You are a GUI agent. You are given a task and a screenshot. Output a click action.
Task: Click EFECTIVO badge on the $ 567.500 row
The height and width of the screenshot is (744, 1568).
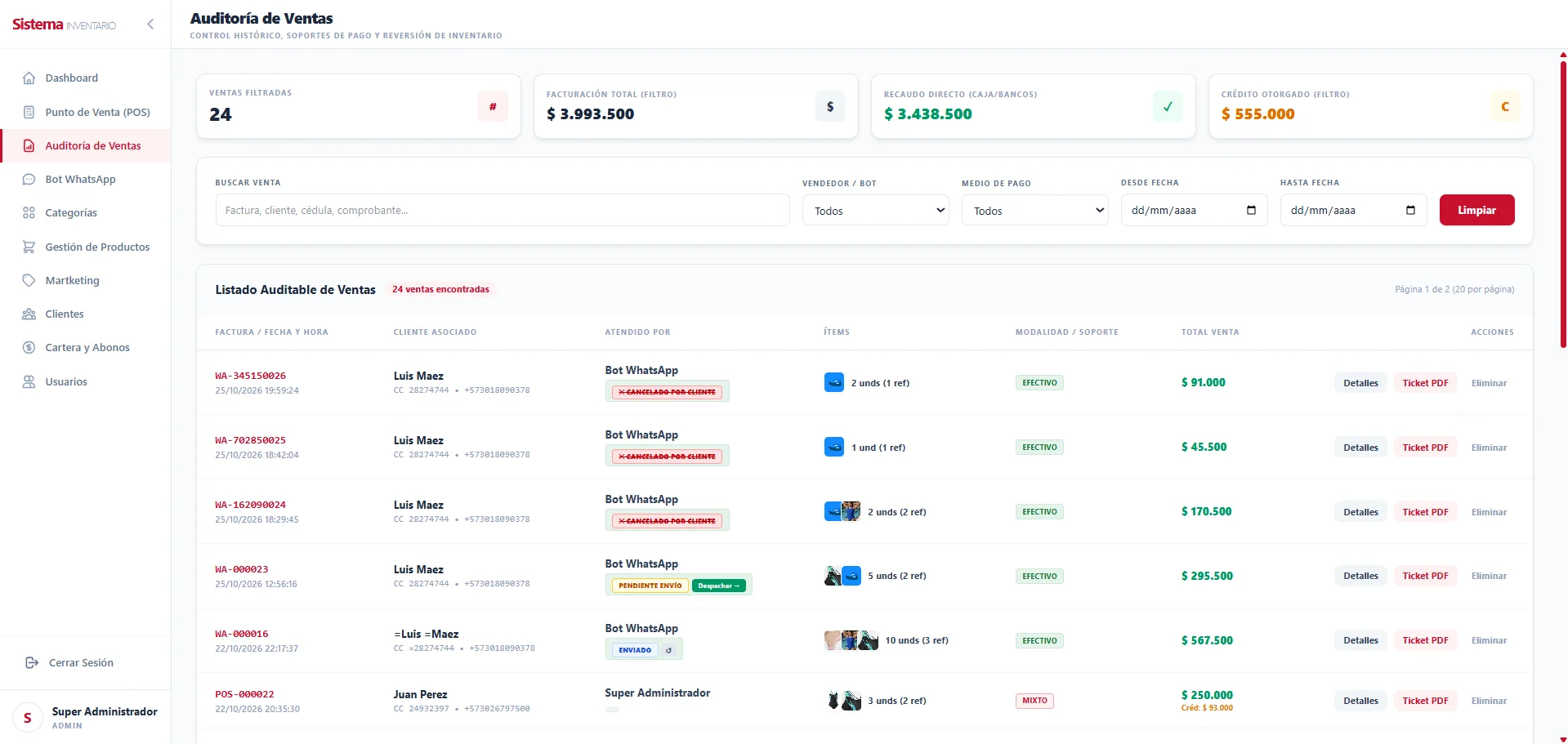point(1039,641)
